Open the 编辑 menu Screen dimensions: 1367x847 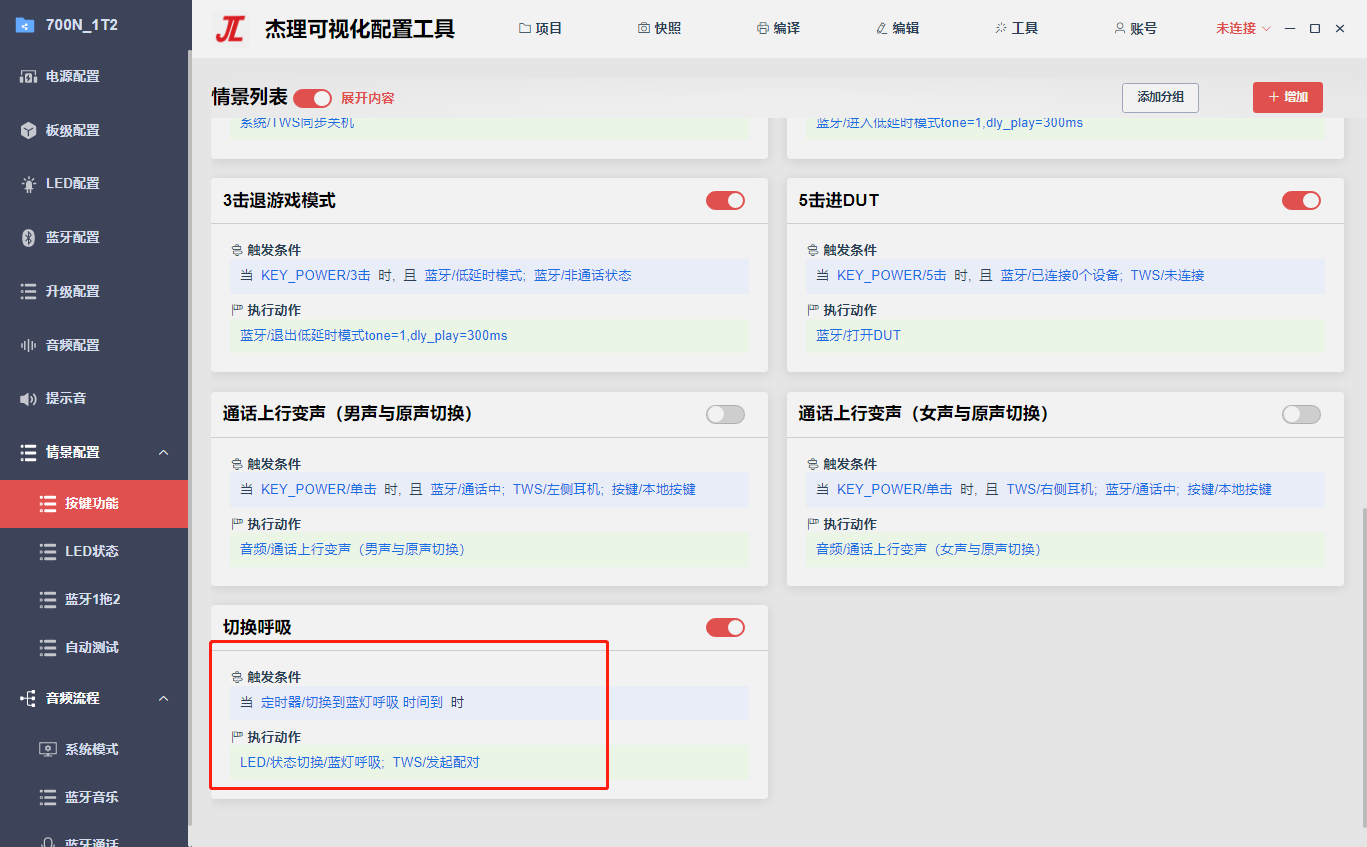(x=897, y=28)
